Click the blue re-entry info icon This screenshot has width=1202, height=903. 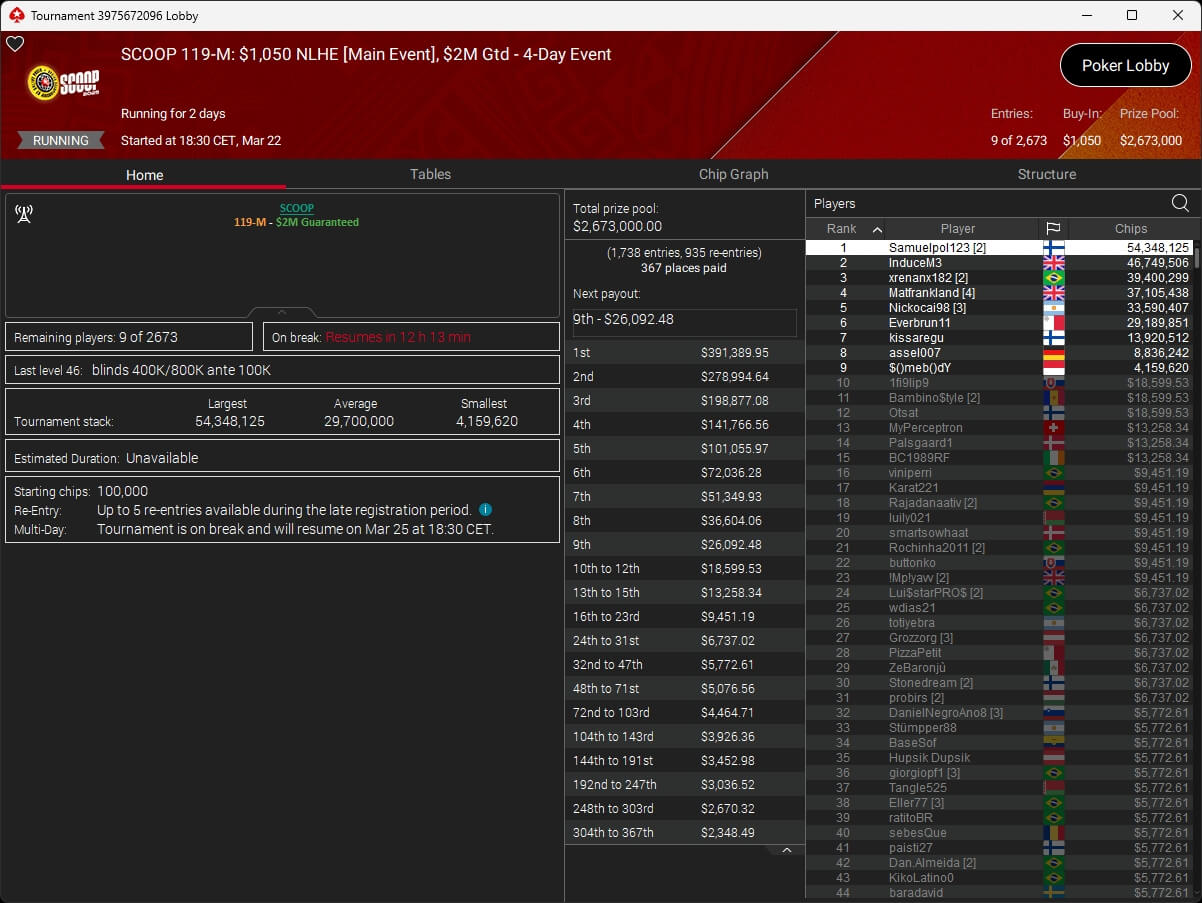coord(485,510)
